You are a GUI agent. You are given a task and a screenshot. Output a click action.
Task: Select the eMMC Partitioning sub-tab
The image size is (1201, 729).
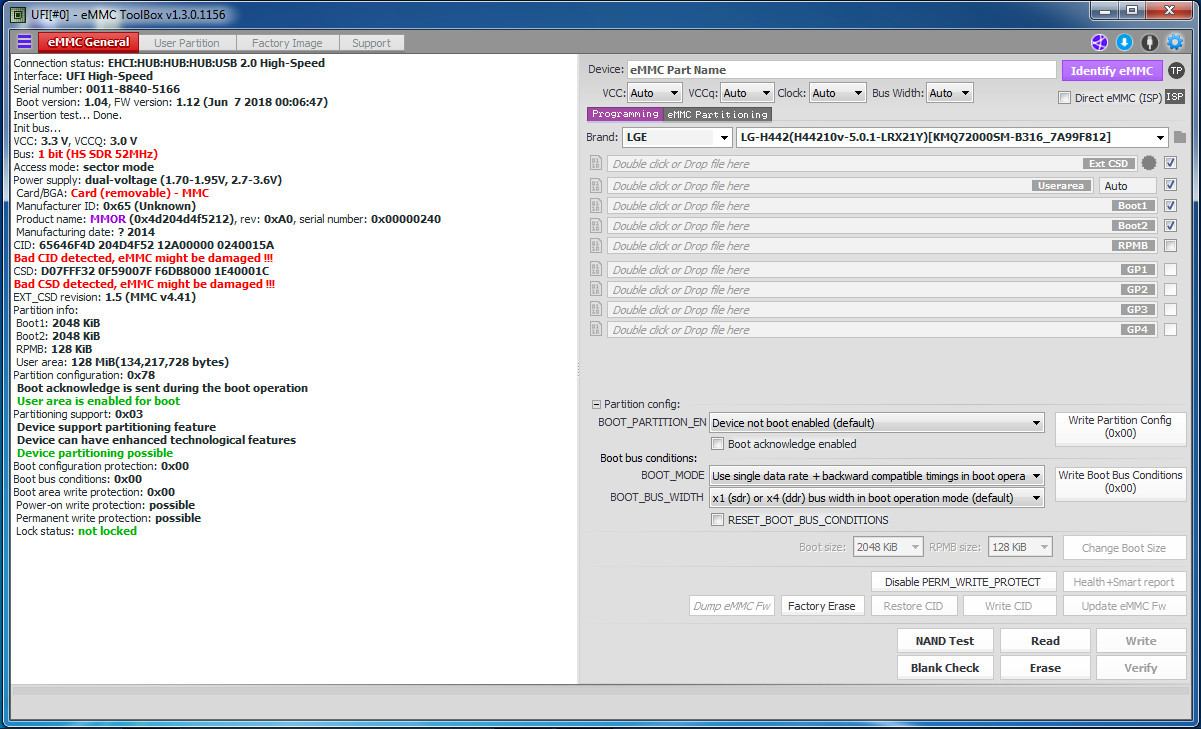[x=717, y=114]
